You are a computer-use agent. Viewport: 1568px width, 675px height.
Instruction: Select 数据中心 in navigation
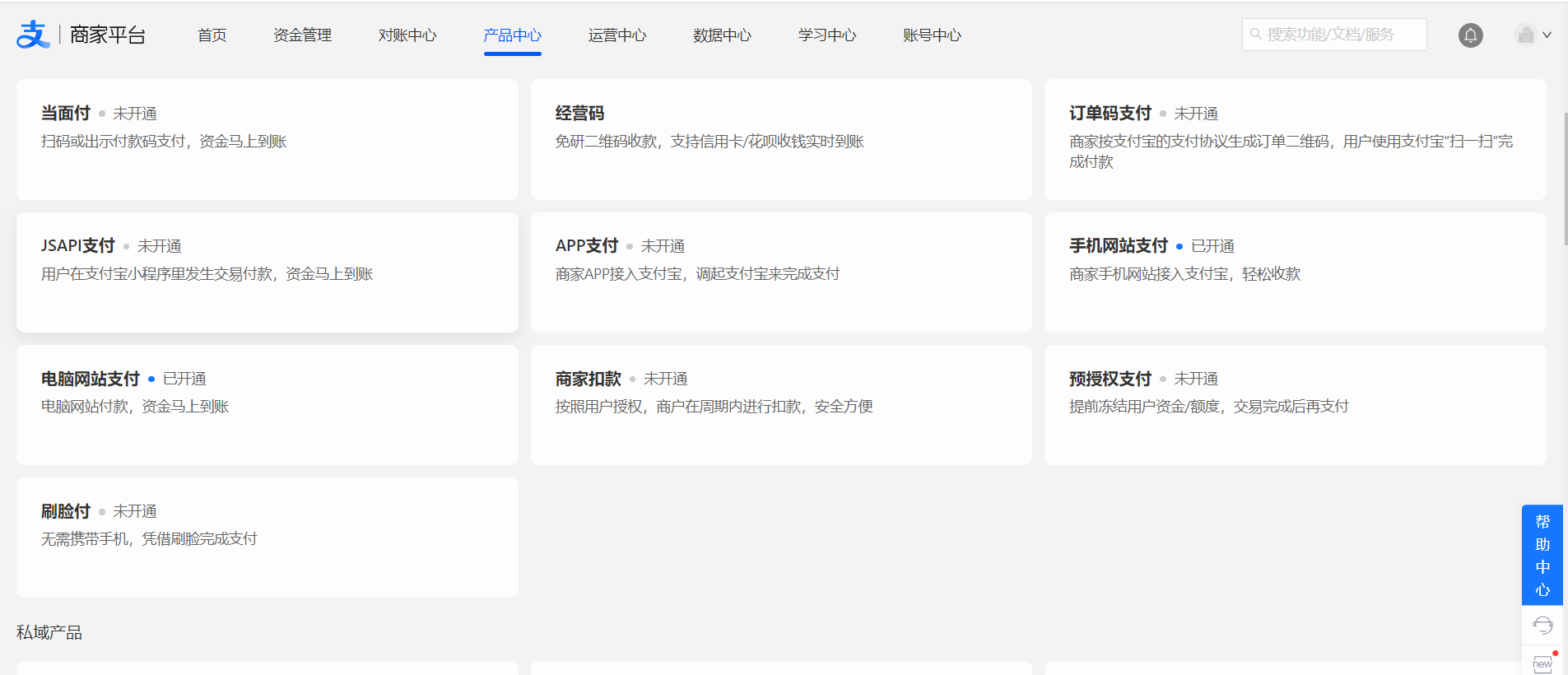pos(722,35)
